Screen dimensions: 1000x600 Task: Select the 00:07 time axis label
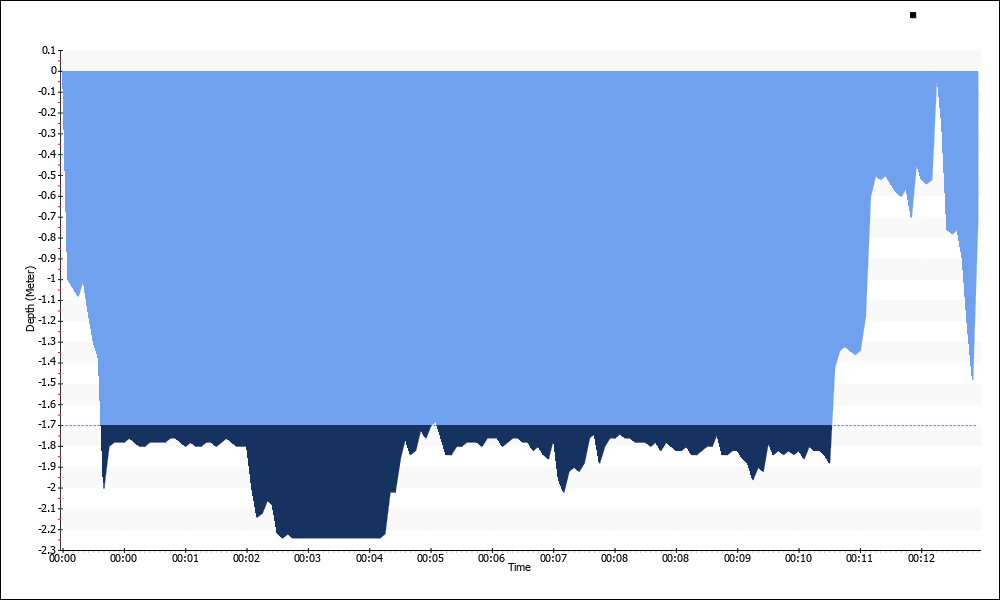tap(553, 559)
